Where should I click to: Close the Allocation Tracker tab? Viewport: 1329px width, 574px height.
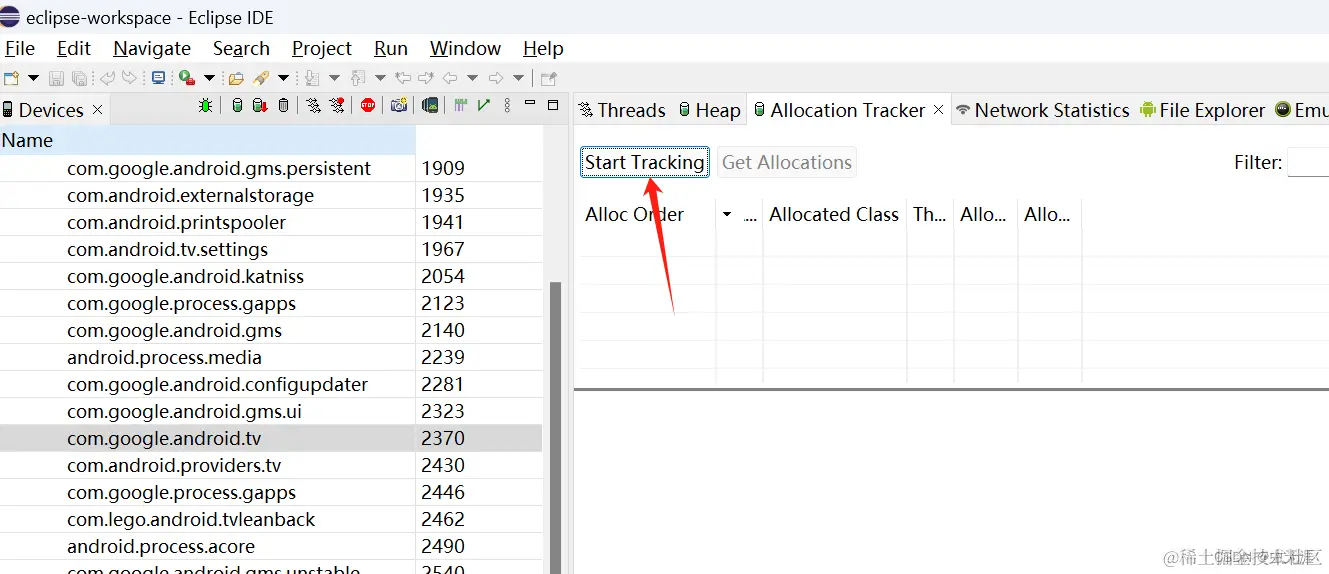tap(939, 110)
